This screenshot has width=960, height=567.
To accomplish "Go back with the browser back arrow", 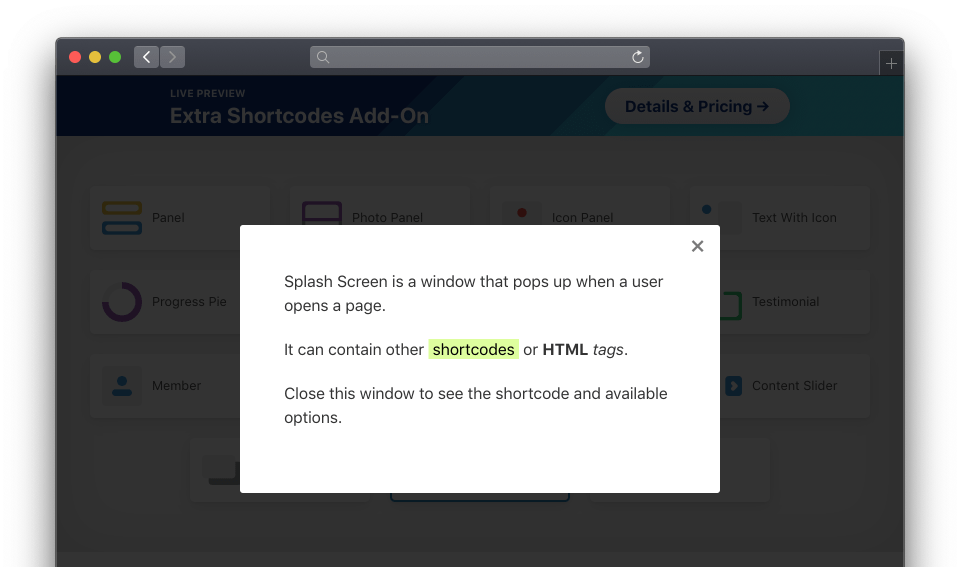I will pyautogui.click(x=147, y=57).
